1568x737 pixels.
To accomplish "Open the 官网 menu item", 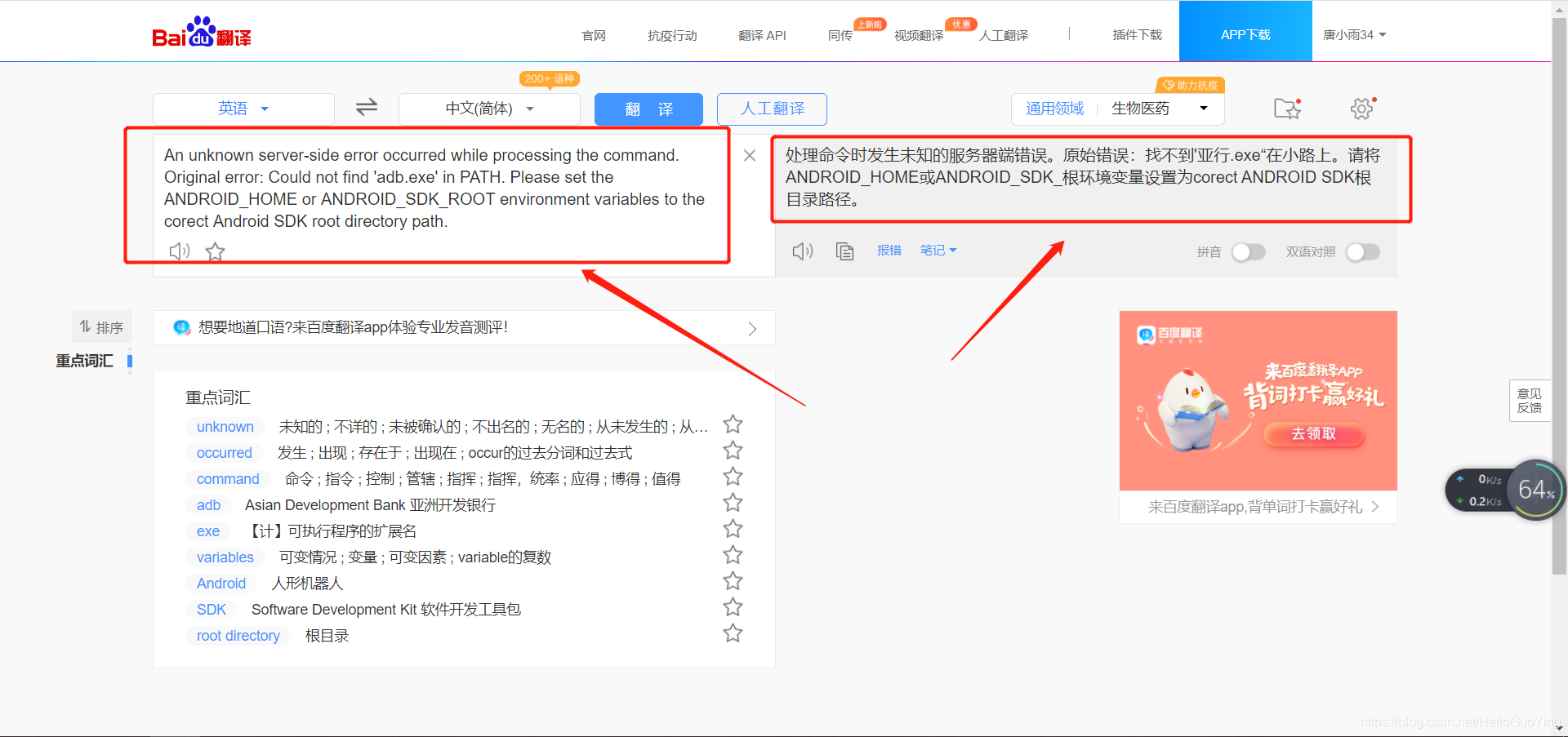I will pos(594,35).
